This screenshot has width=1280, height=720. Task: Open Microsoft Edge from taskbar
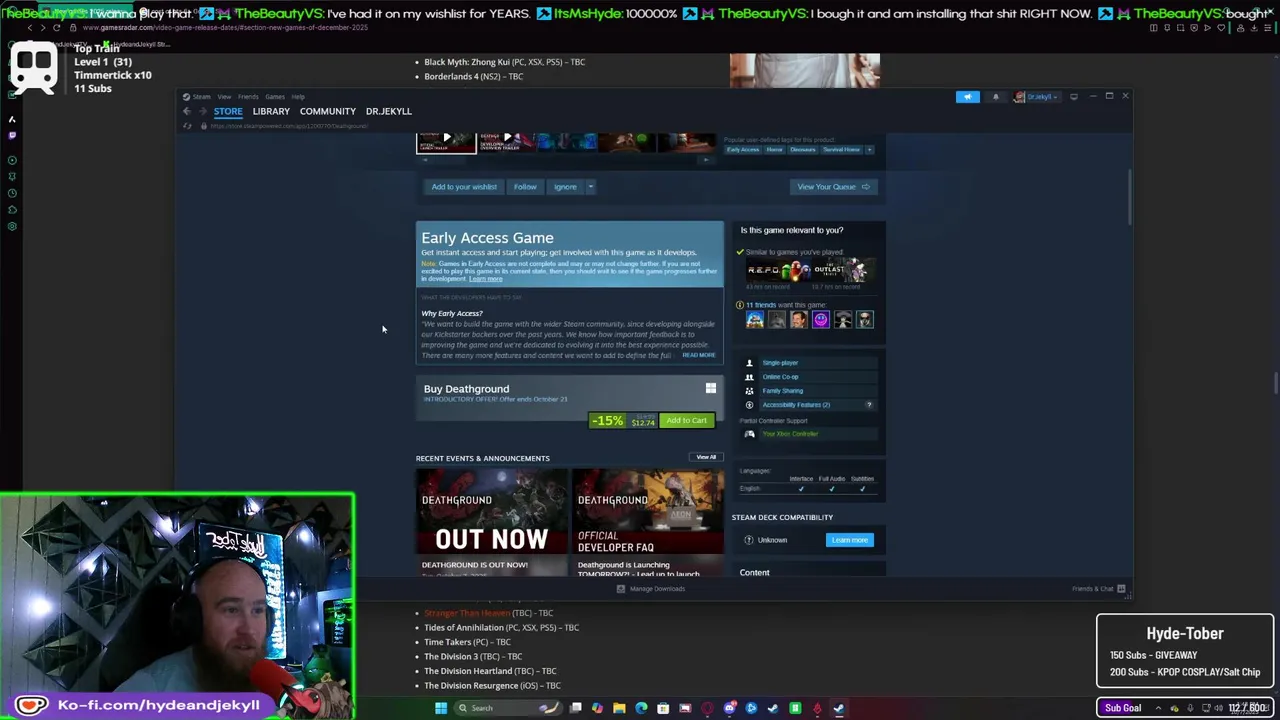[641, 708]
